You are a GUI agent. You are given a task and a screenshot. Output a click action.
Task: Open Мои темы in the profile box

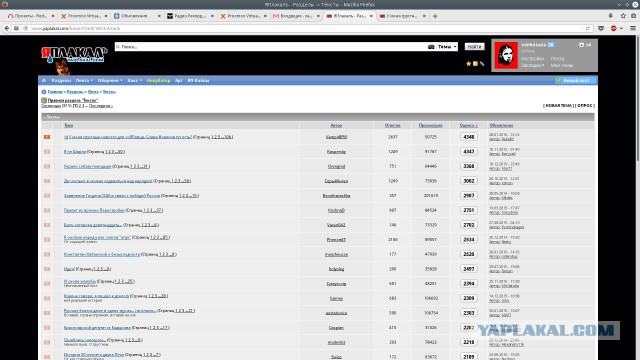(x=562, y=65)
